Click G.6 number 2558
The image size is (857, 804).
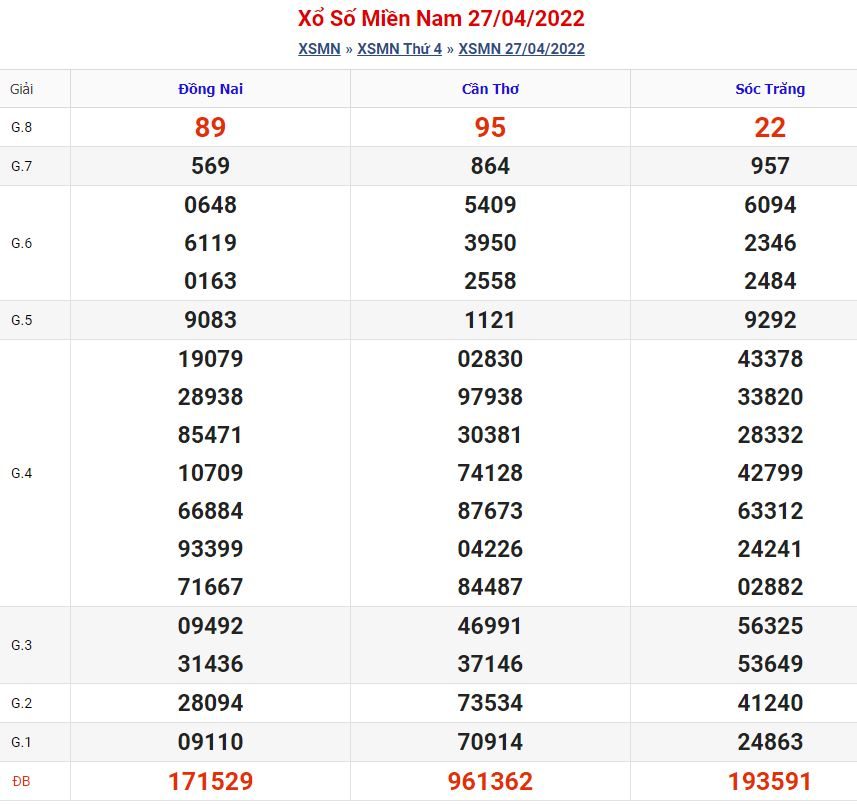click(x=490, y=281)
